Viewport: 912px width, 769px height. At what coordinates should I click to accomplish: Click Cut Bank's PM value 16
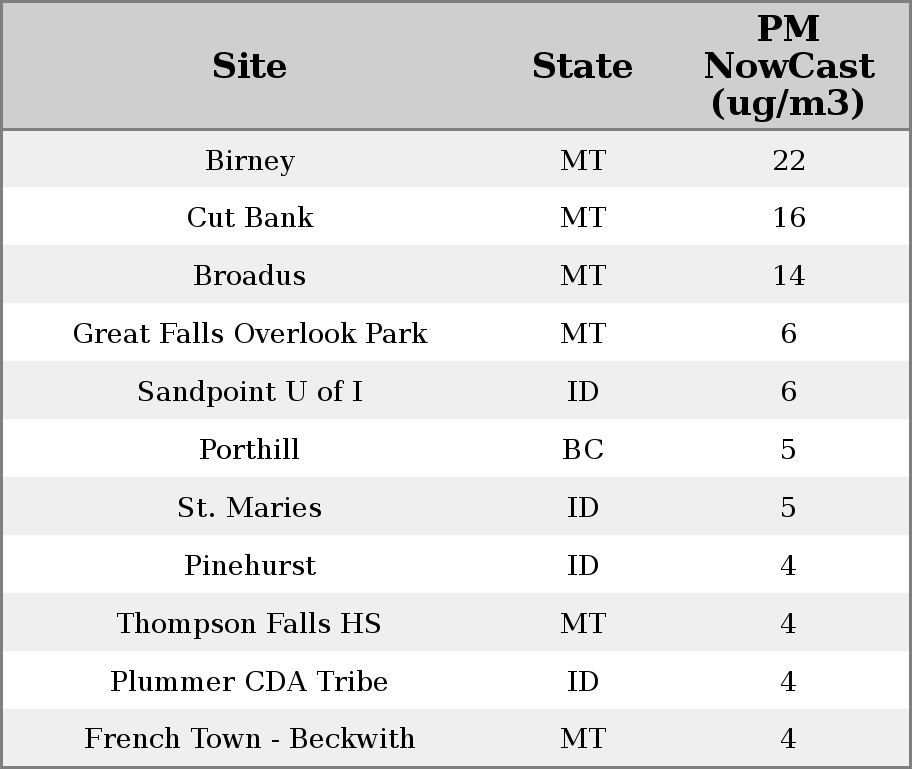tap(788, 218)
